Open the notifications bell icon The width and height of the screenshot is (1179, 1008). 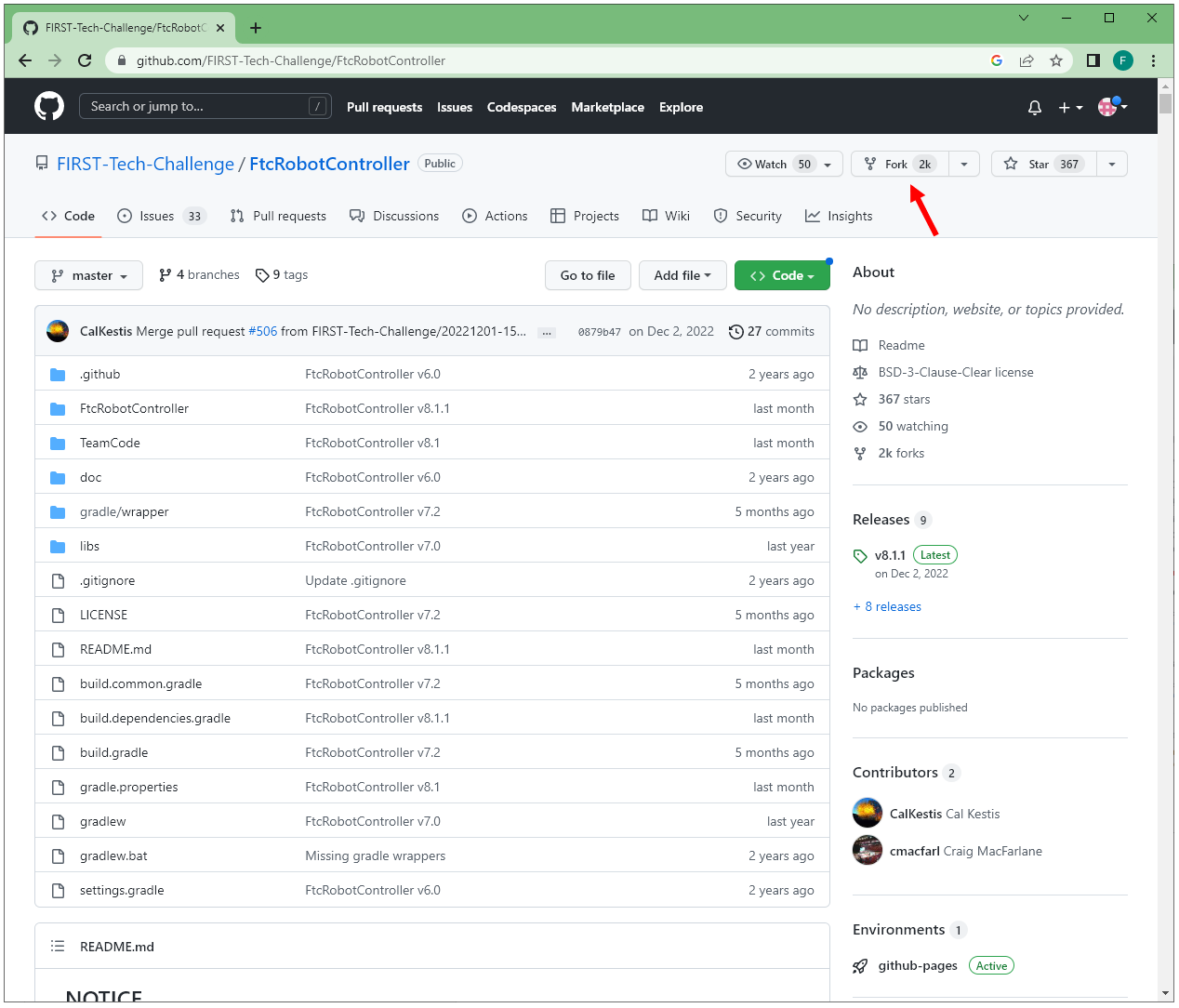click(x=1035, y=108)
